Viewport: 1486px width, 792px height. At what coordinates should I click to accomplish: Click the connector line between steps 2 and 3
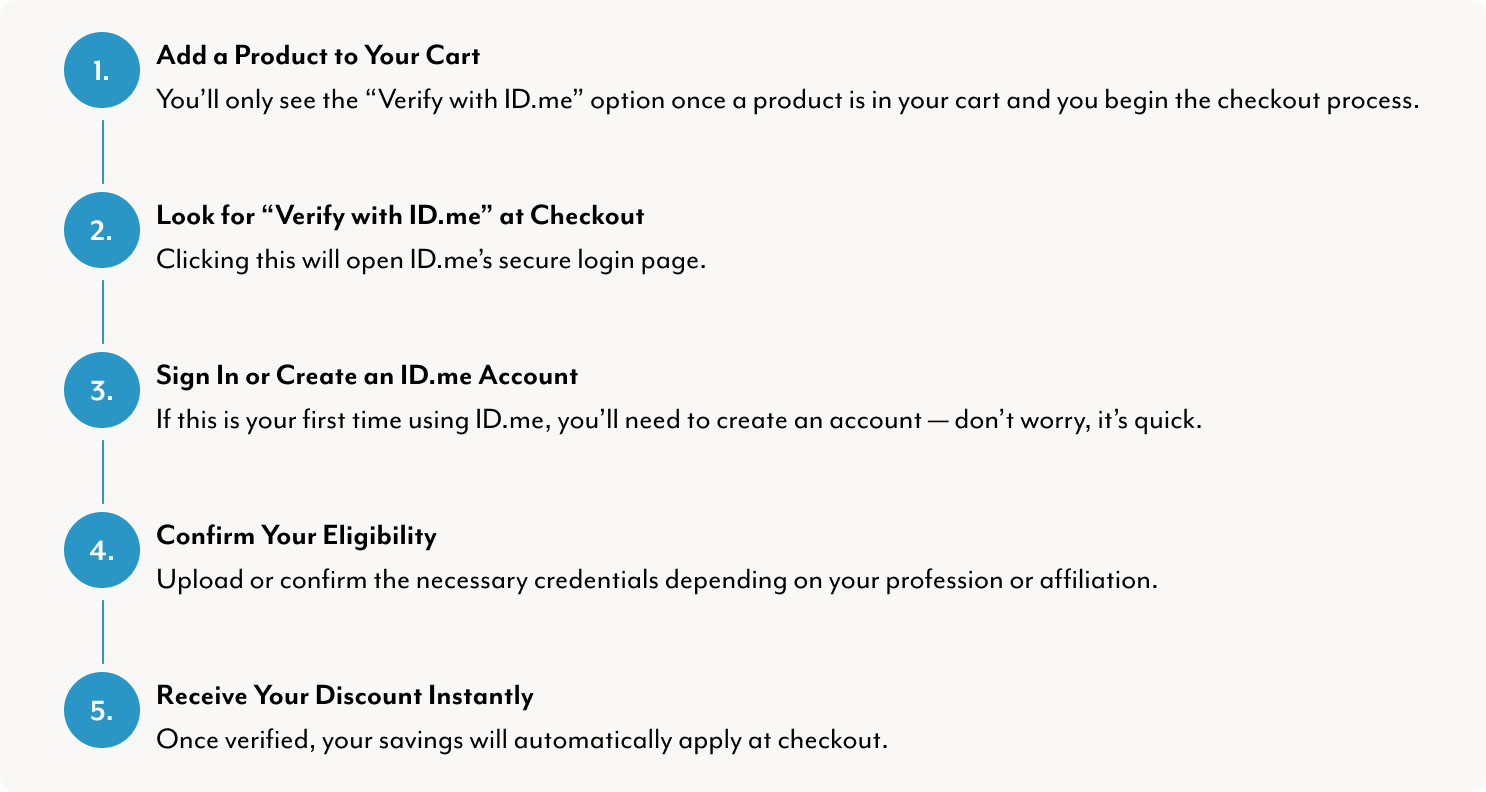(x=102, y=311)
